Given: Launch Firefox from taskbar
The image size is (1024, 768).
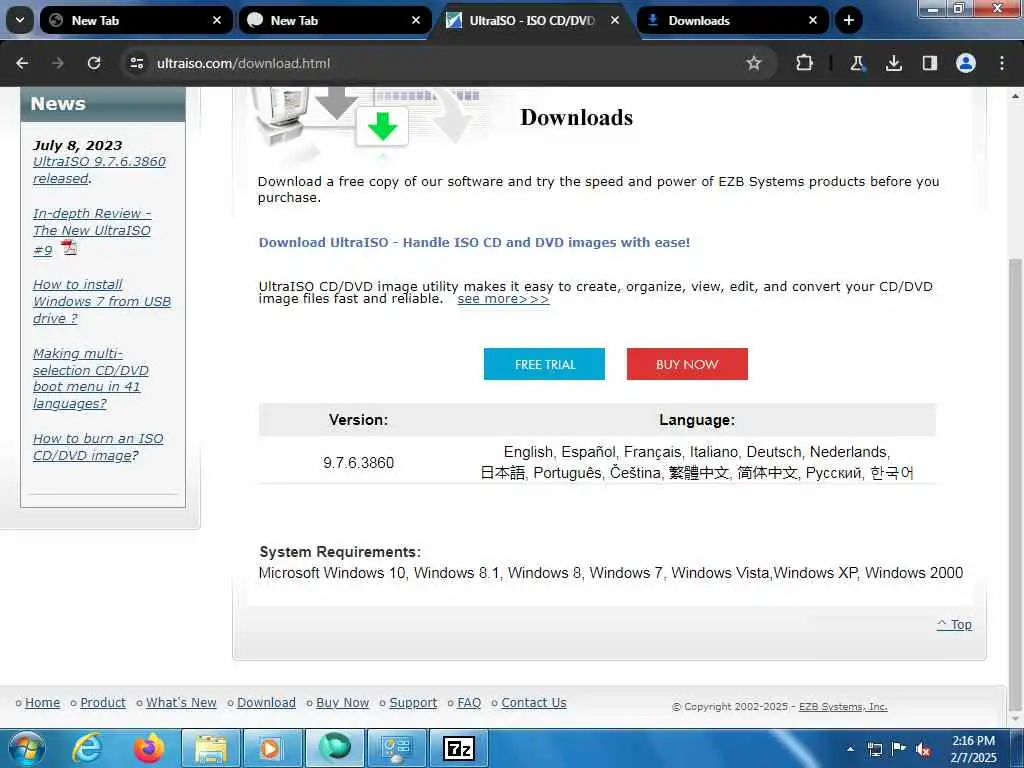Looking at the screenshot, I should point(149,748).
